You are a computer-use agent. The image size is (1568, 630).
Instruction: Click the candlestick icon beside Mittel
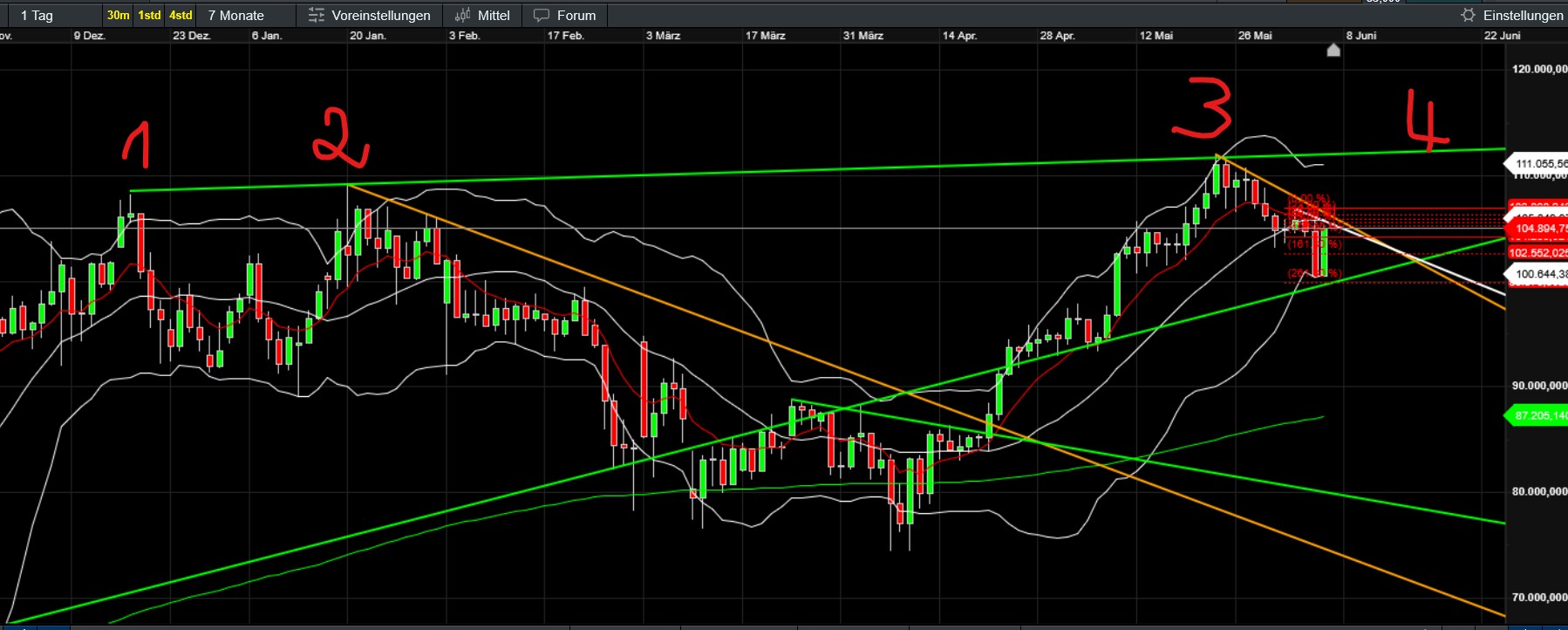click(462, 15)
